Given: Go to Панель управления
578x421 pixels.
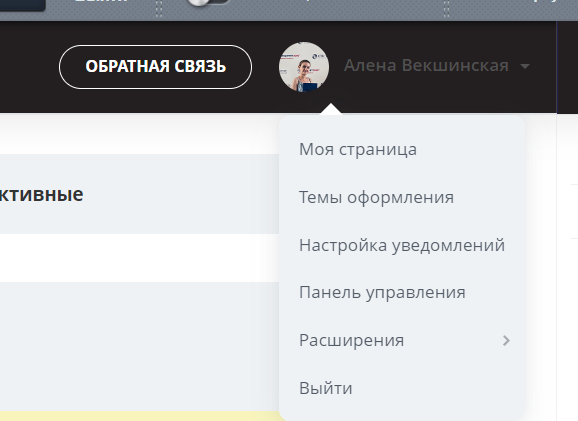Looking at the screenshot, I should pyautogui.click(x=382, y=293).
